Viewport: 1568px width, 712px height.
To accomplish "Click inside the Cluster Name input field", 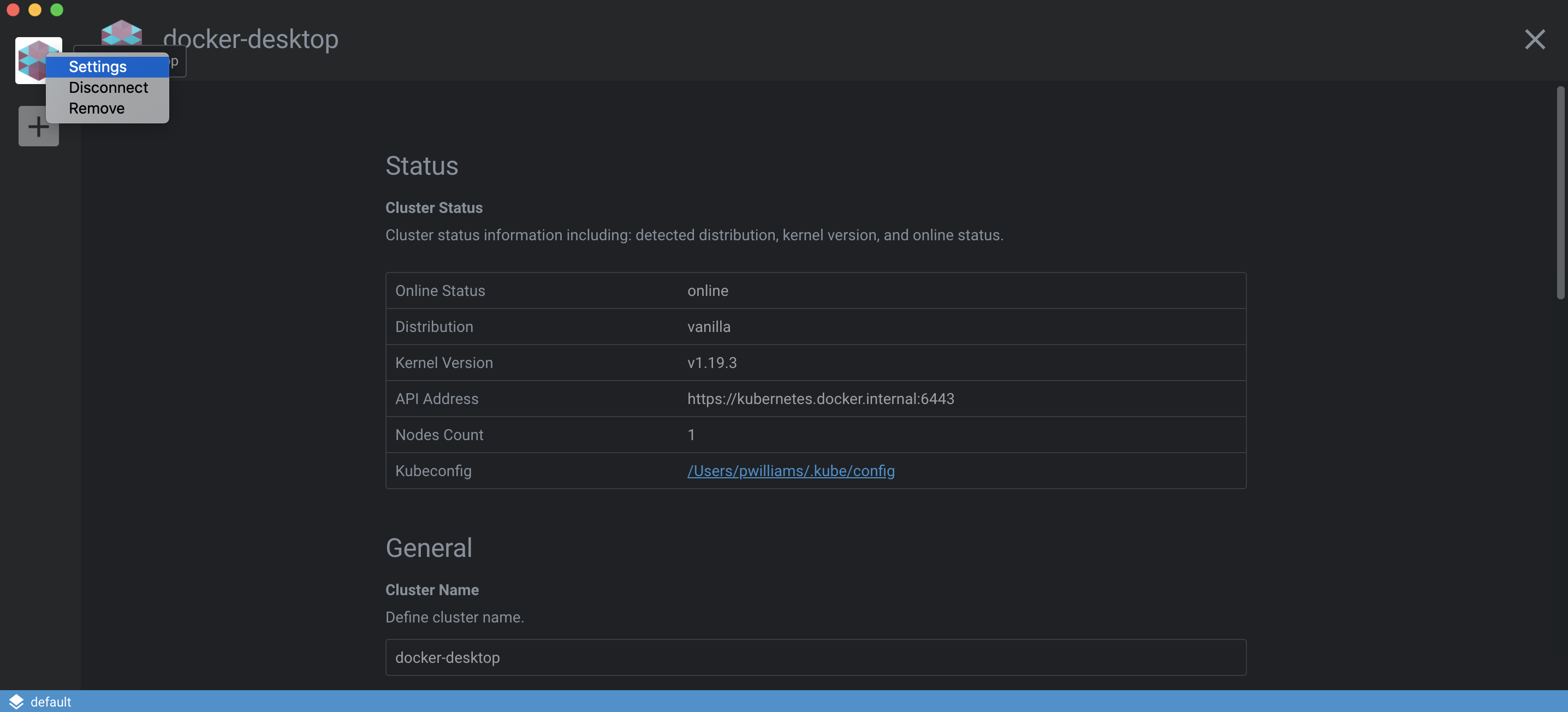I will tap(816, 657).
